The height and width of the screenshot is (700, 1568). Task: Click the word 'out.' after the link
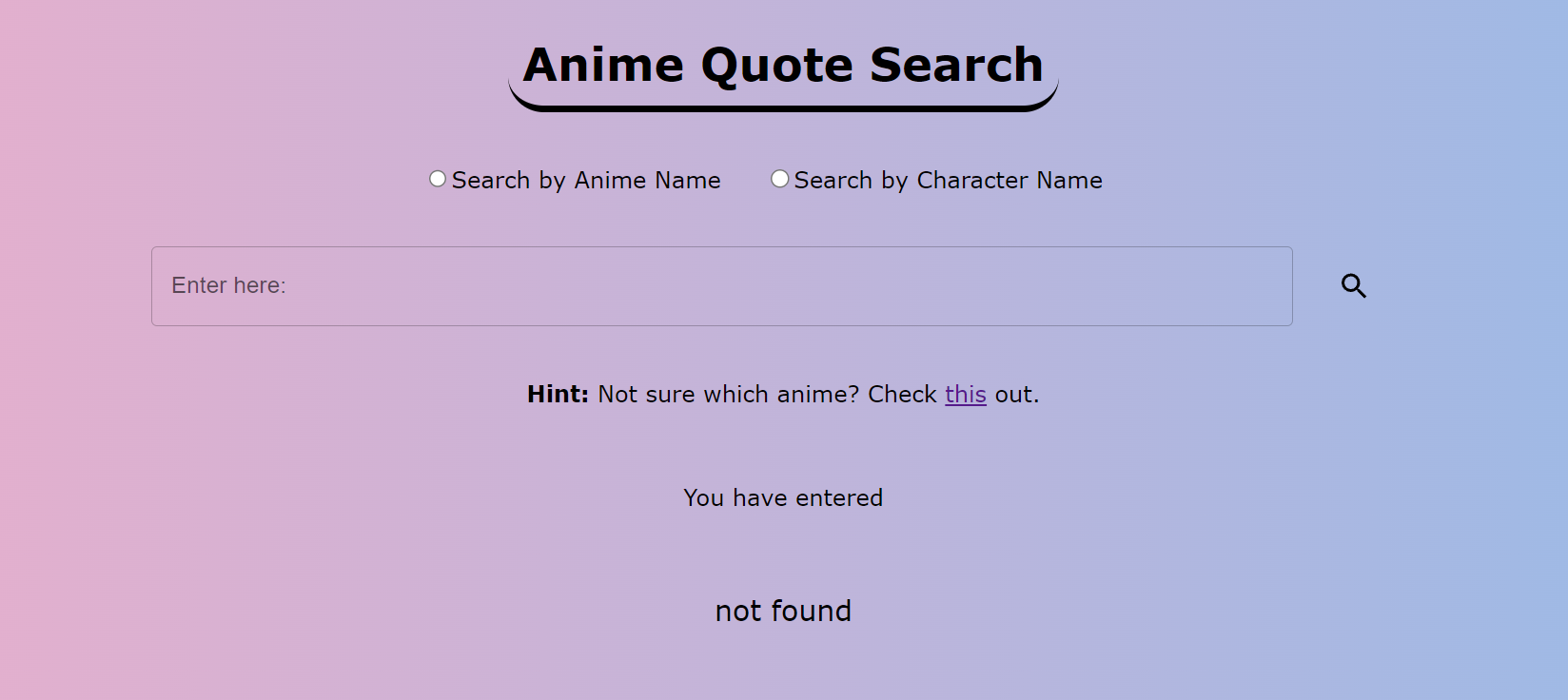[1017, 394]
